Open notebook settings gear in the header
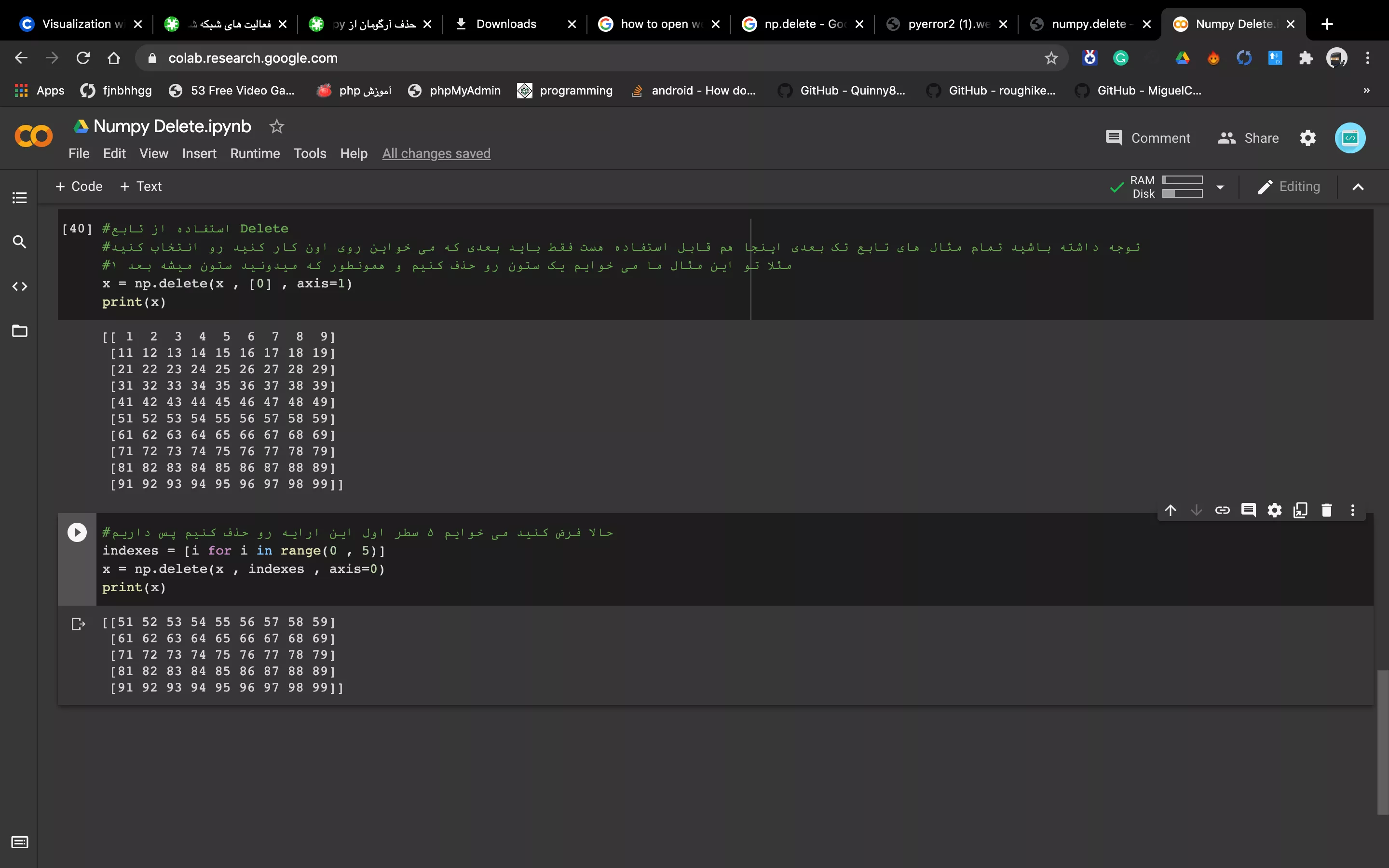 point(1307,138)
